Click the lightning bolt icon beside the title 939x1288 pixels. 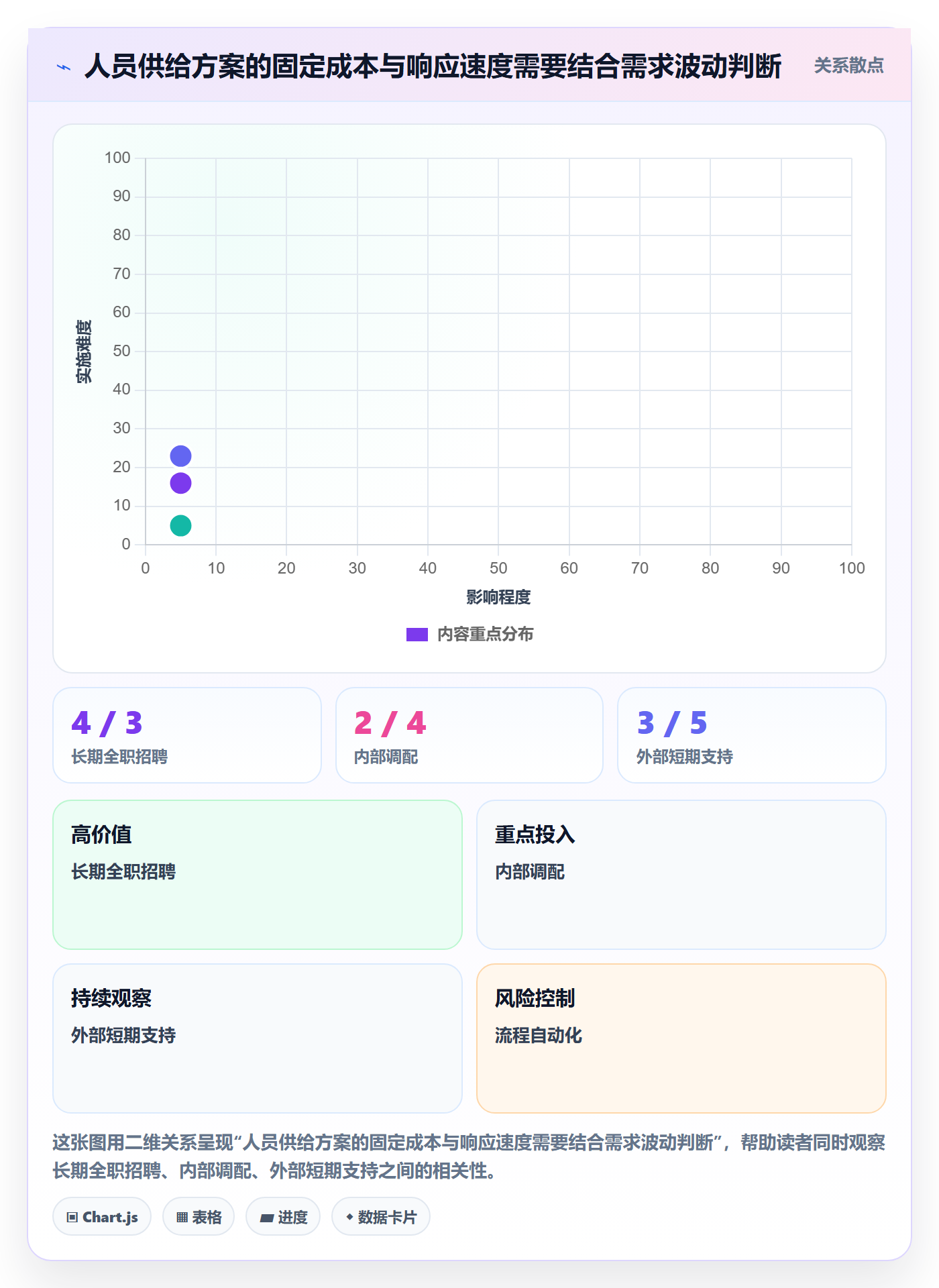pos(64,67)
